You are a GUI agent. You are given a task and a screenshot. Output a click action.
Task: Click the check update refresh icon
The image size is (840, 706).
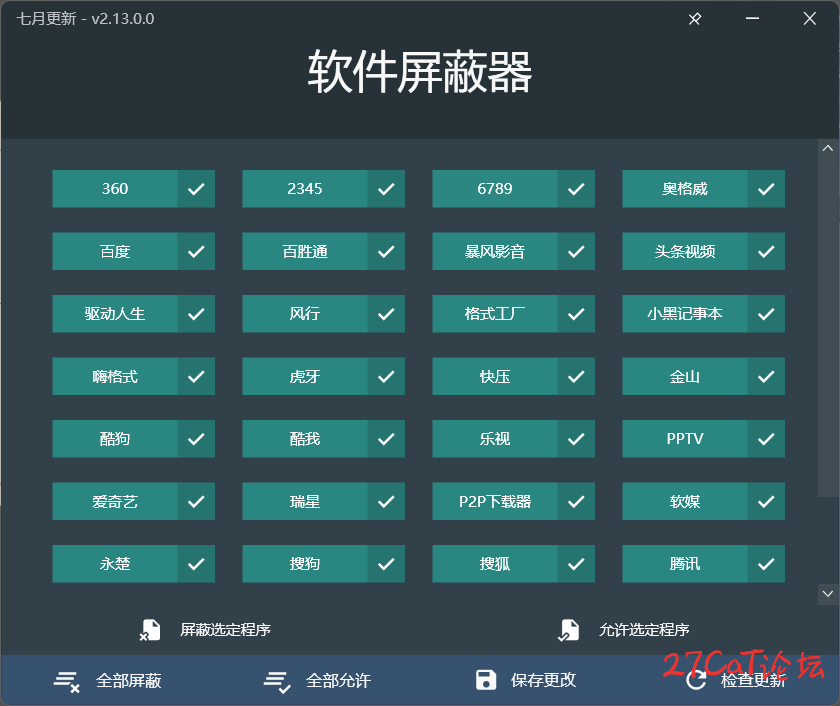point(696,680)
